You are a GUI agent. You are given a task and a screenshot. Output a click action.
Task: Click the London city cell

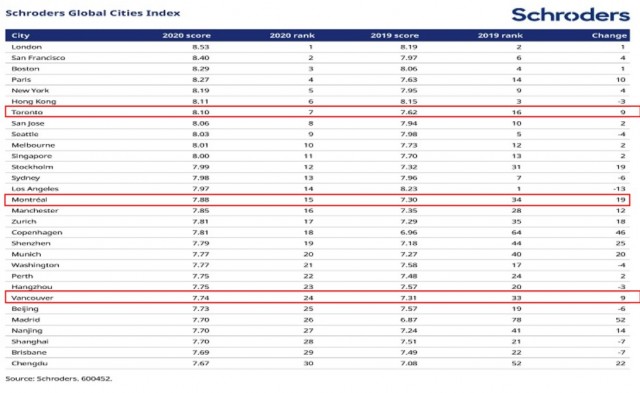click(27, 47)
